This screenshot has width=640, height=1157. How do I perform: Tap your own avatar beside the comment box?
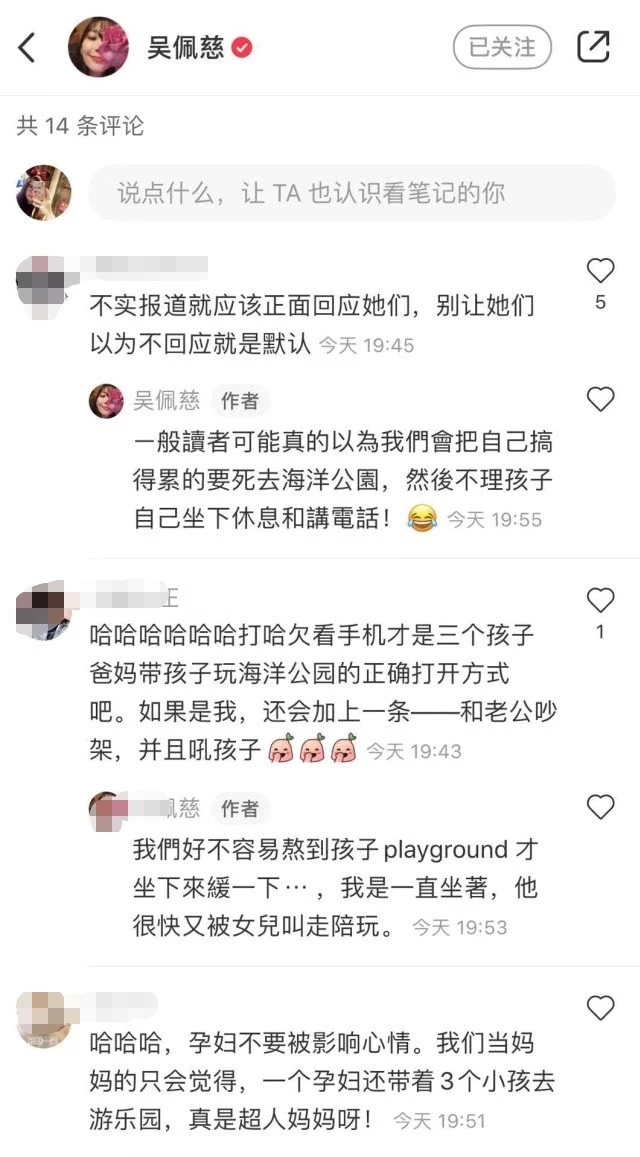click(44, 193)
